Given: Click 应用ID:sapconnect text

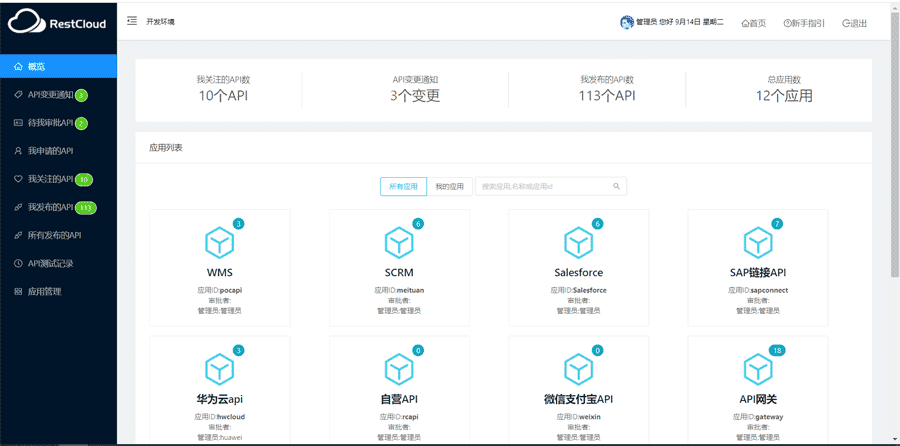Looking at the screenshot, I should (758, 290).
